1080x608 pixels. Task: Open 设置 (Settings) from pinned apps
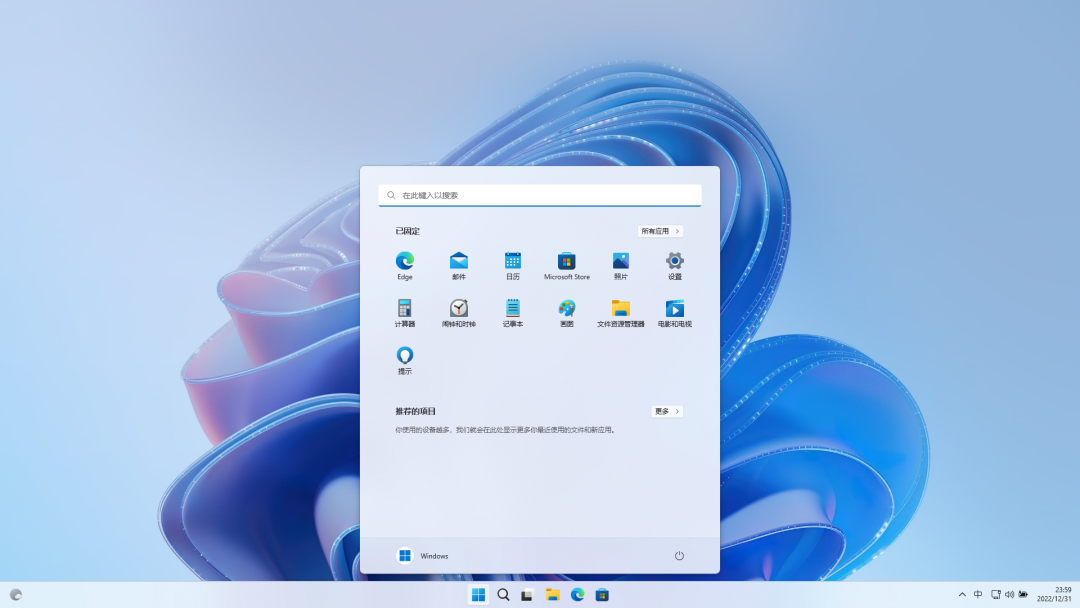[674, 264]
